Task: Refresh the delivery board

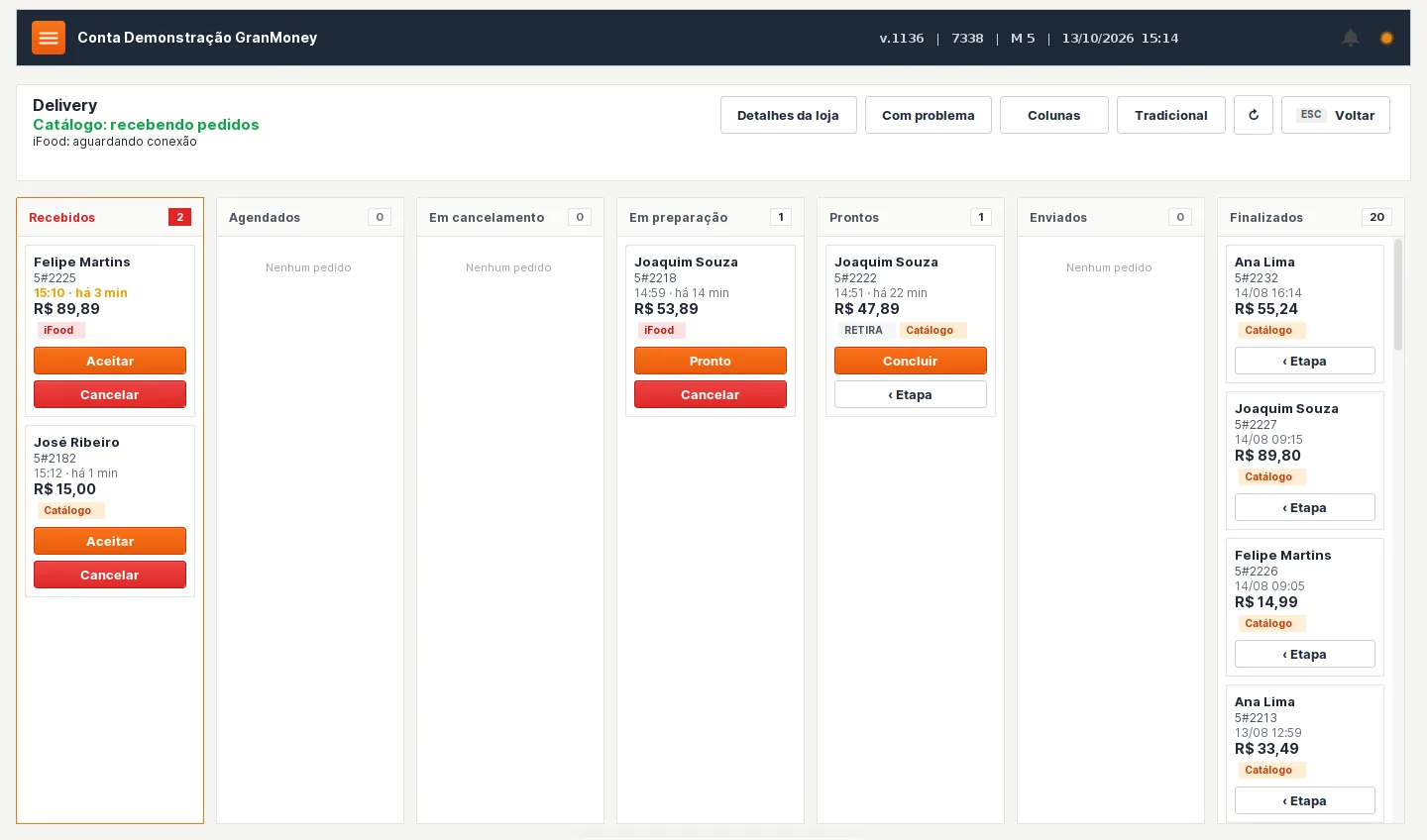Action: click(x=1254, y=115)
